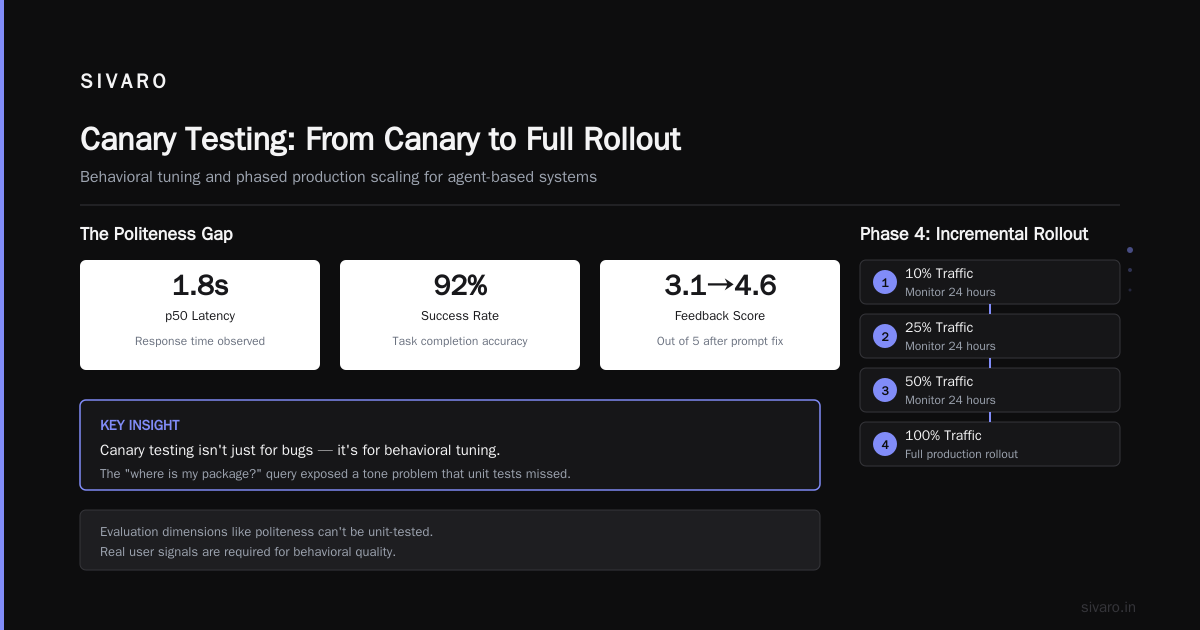Click the Phase 4: Incremental Rollout heading
This screenshot has height=630, width=1200.
[974, 234]
